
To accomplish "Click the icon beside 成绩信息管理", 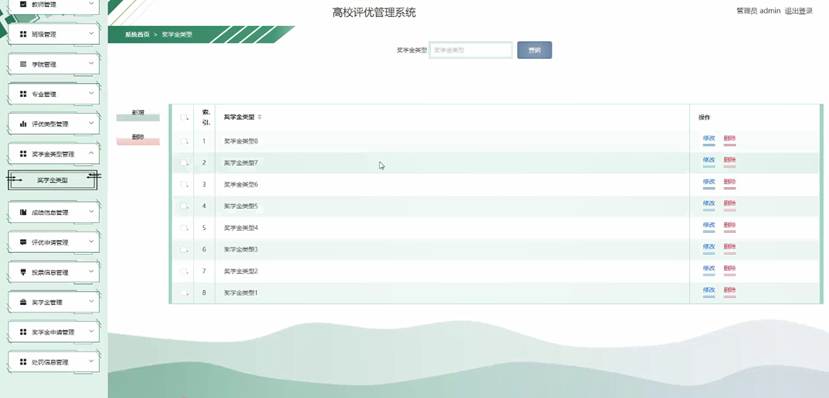I will pyautogui.click(x=23, y=212).
